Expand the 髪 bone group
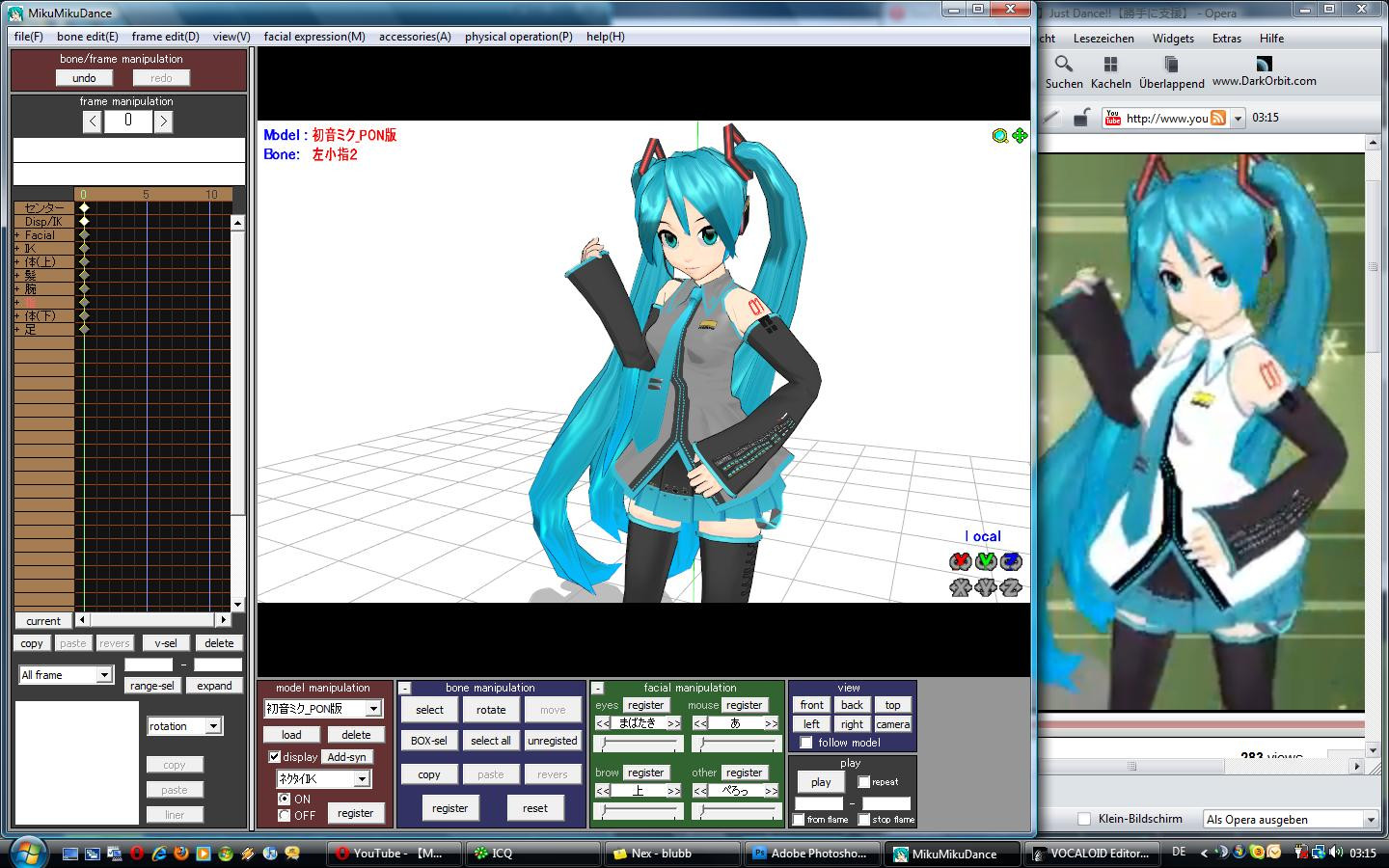1389x868 pixels. click(17, 276)
